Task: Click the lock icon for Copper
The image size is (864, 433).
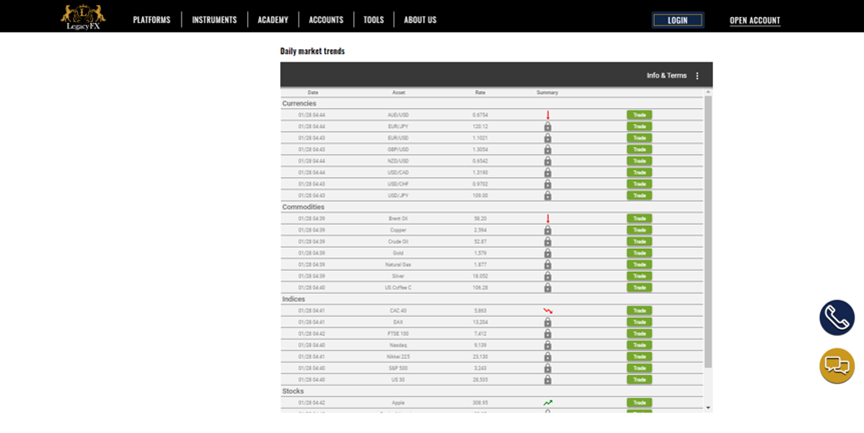Action: tap(548, 230)
